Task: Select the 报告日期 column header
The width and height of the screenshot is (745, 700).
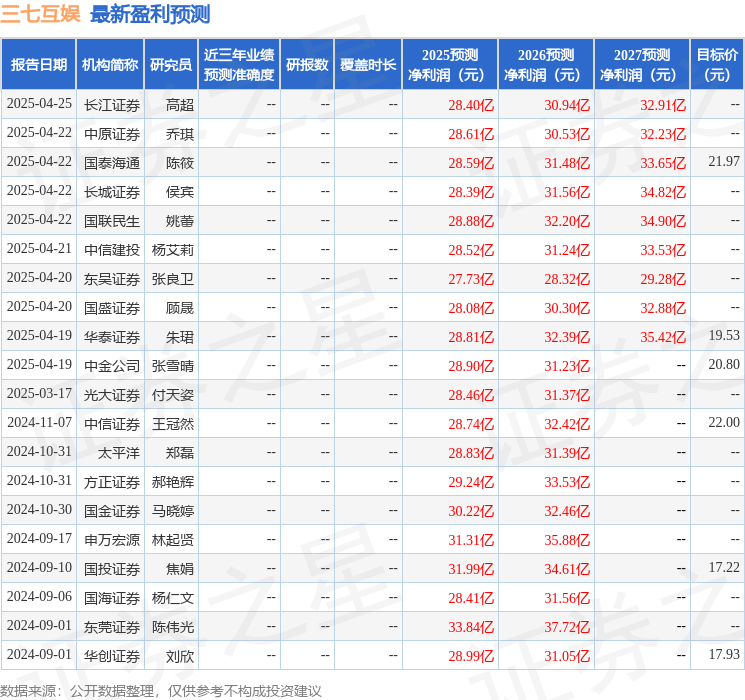Action: click(38, 65)
